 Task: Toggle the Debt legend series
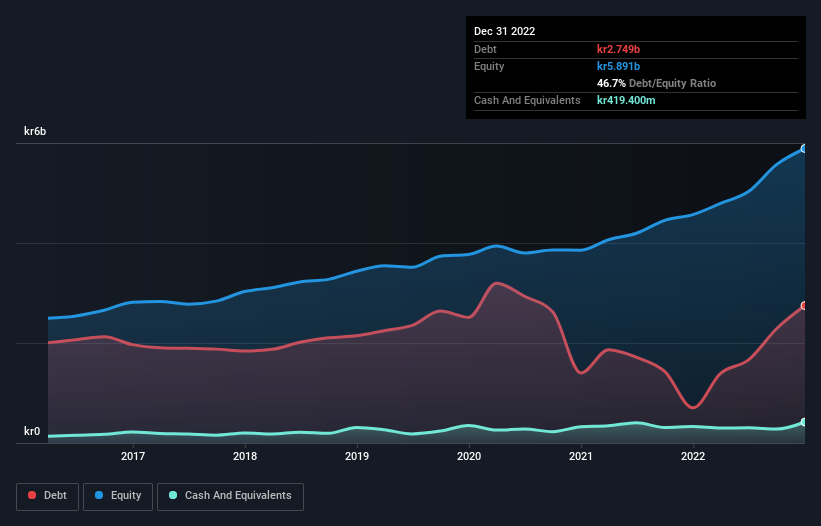(47, 496)
